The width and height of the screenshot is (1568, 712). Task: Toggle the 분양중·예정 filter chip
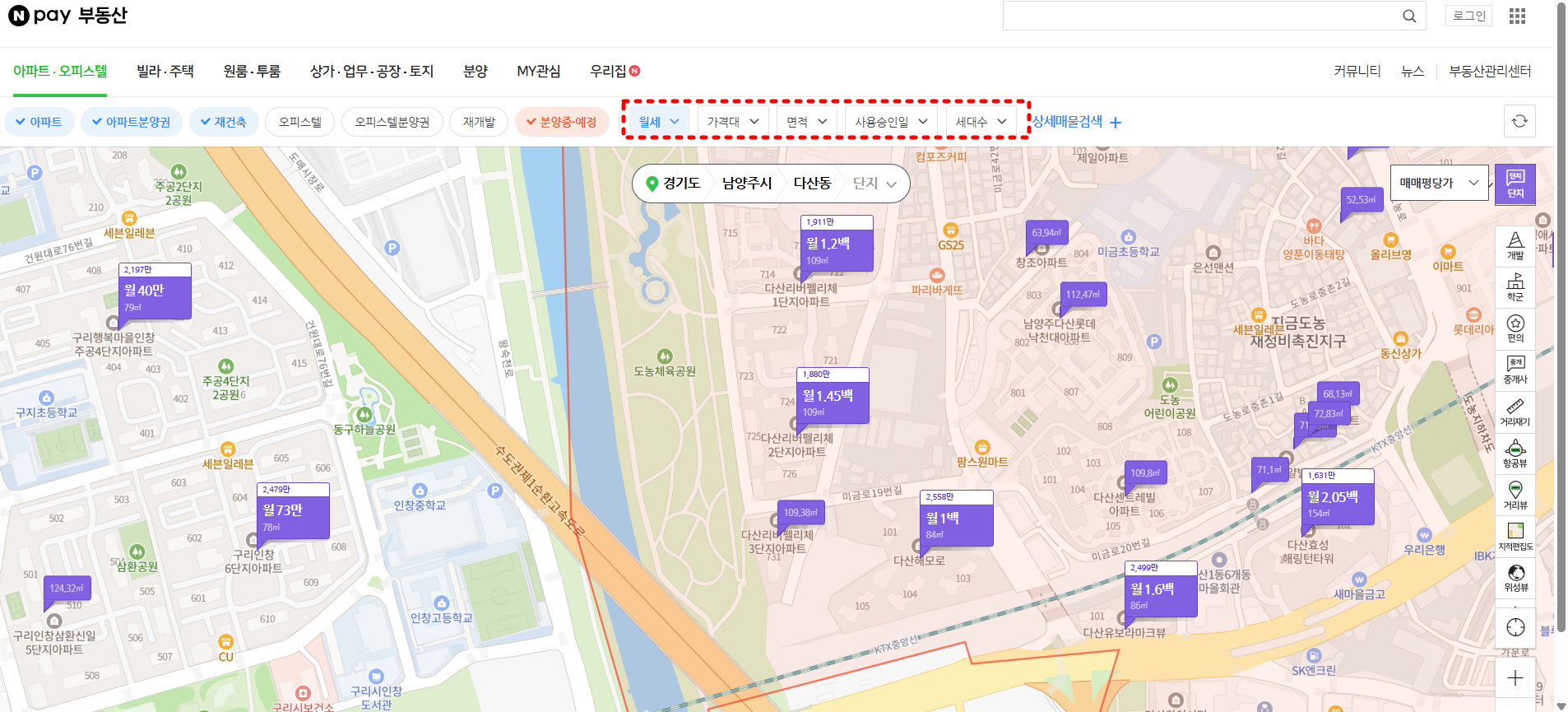(x=562, y=122)
